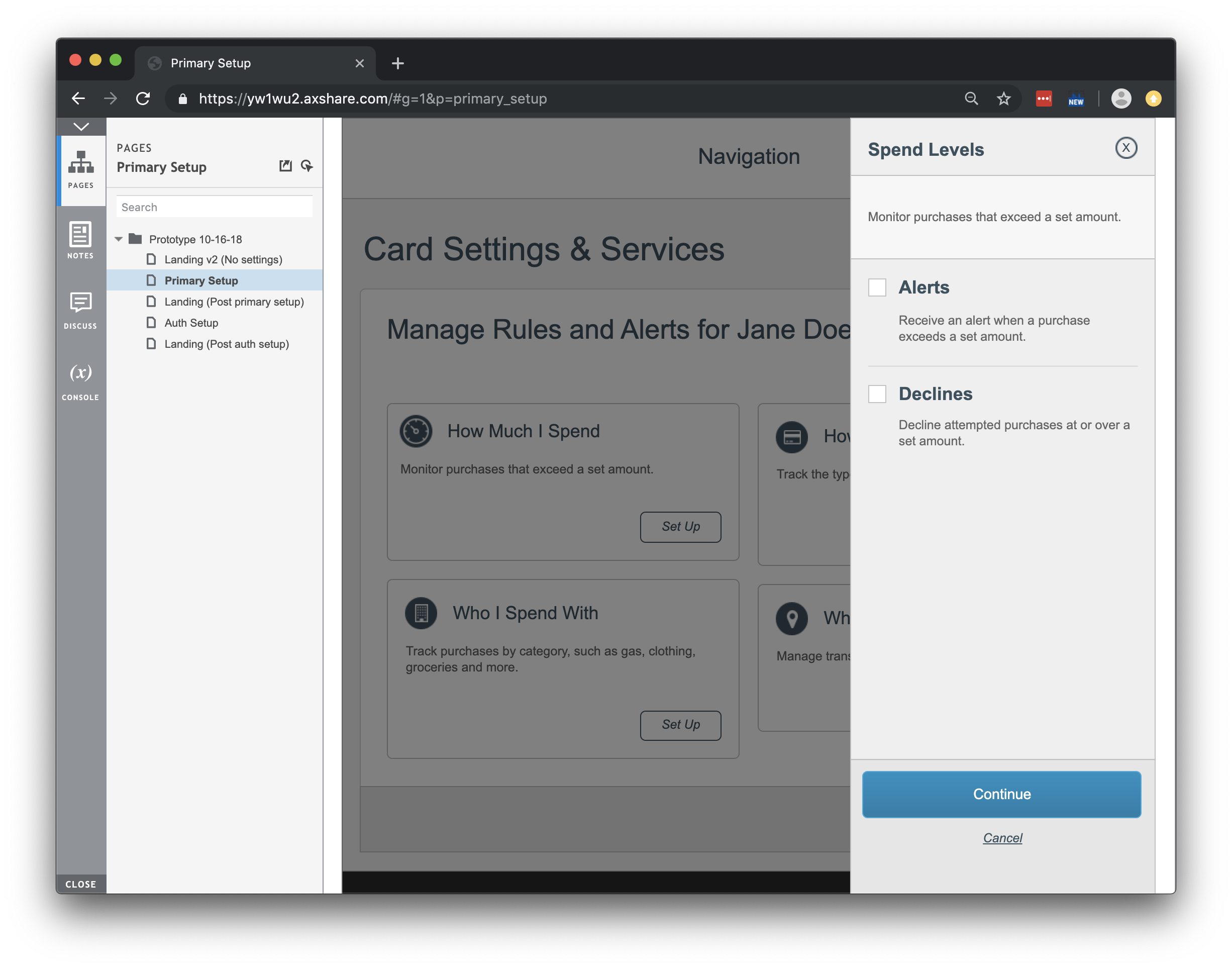Click CLOSE at the sidebar bottom
This screenshot has width=1232, height=968.
[80, 884]
